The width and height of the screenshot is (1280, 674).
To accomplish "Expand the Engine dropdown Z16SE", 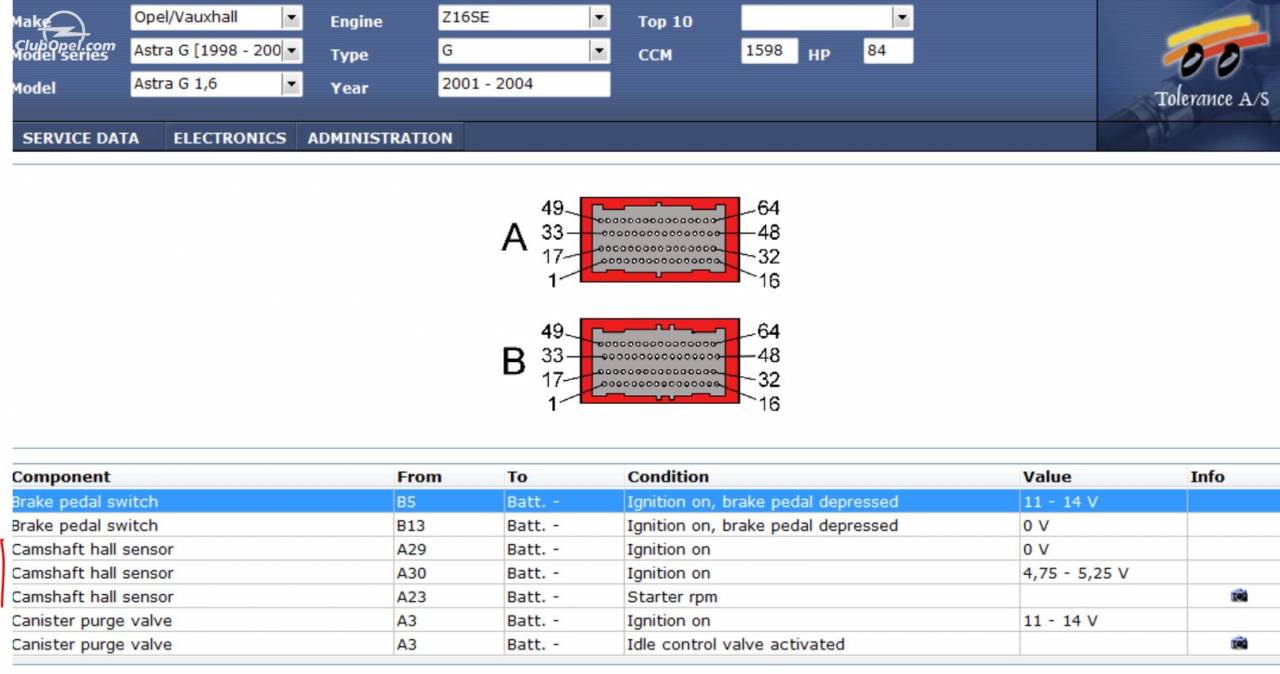I will (599, 17).
